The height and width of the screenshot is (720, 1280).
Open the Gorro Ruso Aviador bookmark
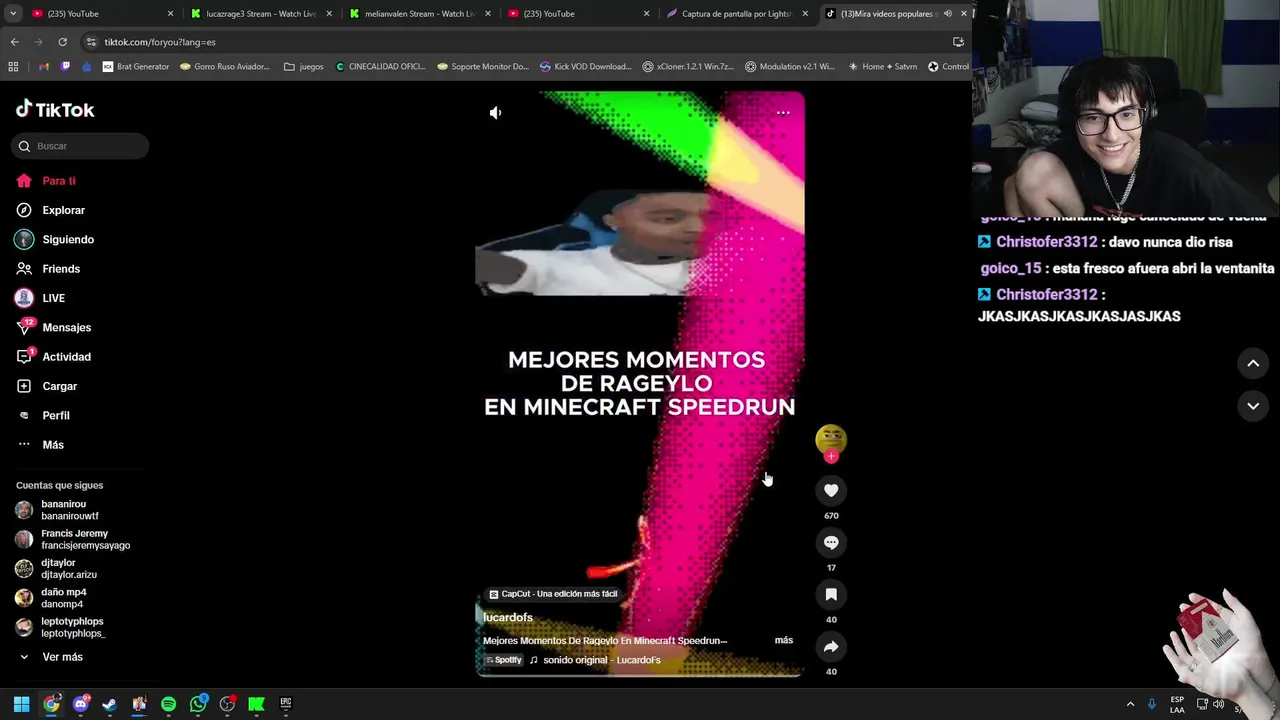[225, 67]
